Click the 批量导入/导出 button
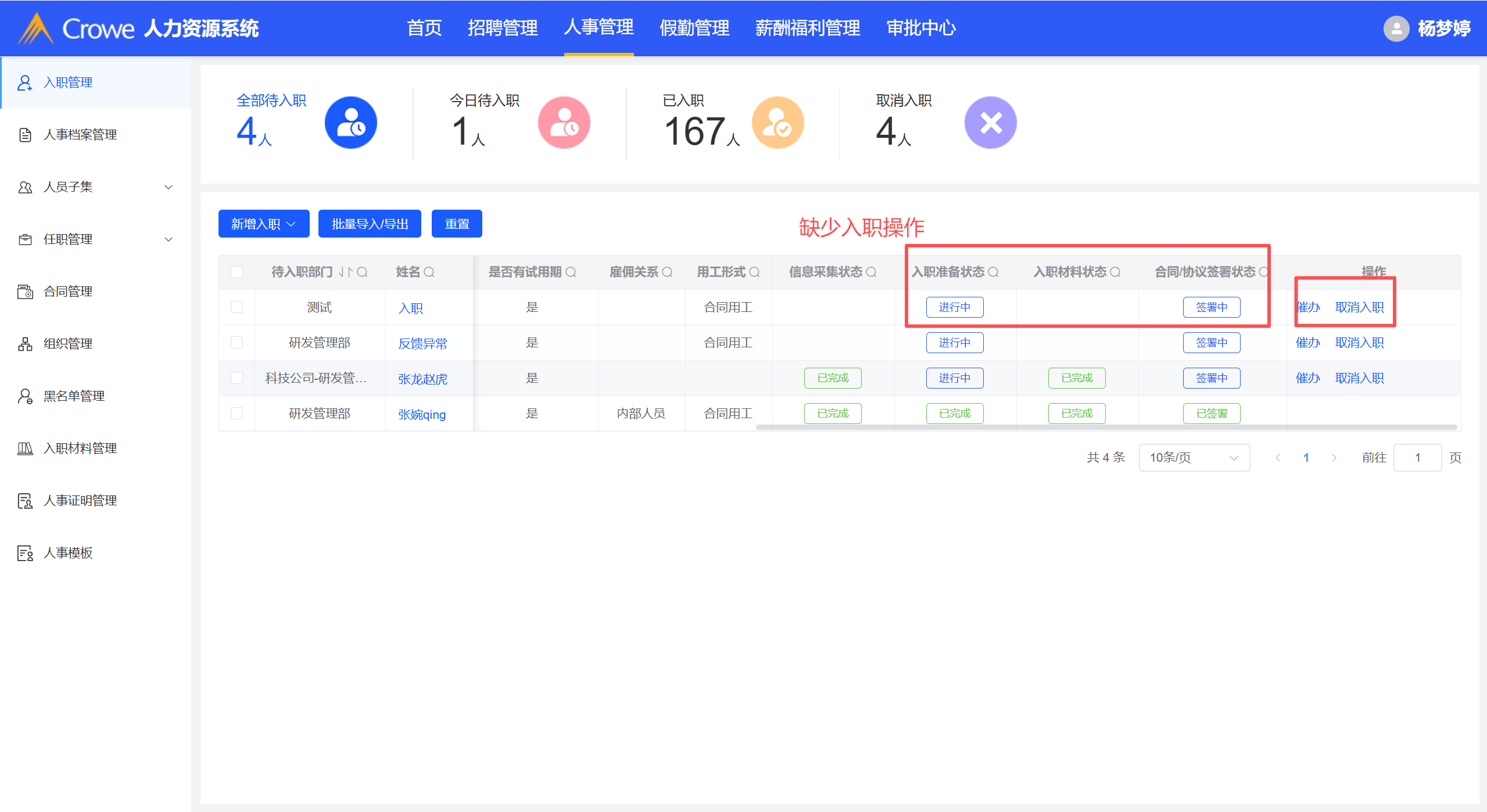The width and height of the screenshot is (1487, 812). (370, 224)
